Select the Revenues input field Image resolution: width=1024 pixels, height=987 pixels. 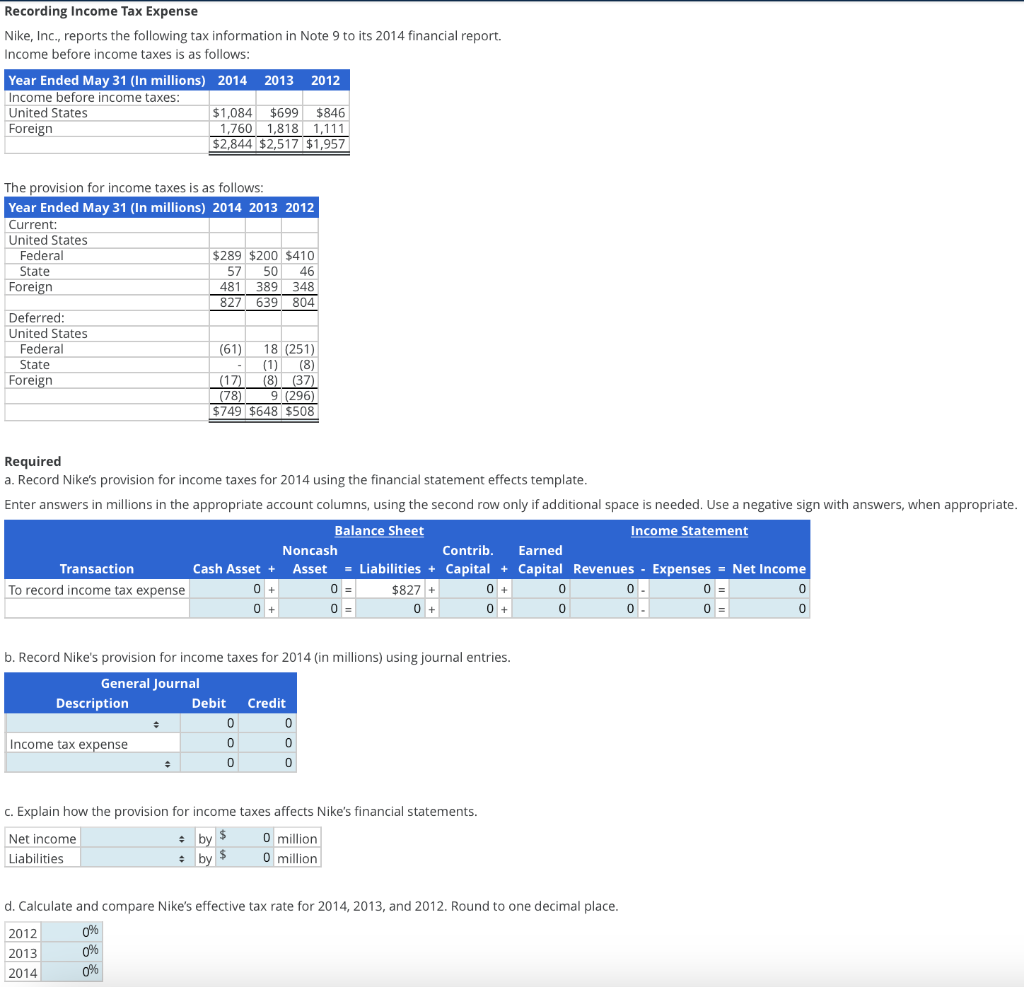point(604,588)
